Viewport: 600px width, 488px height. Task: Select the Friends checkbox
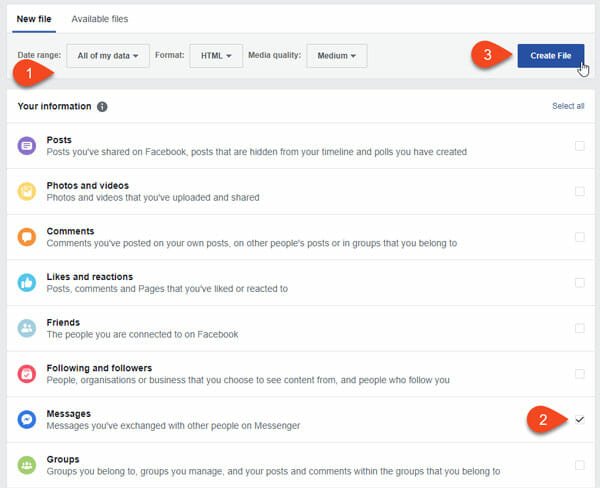579,328
